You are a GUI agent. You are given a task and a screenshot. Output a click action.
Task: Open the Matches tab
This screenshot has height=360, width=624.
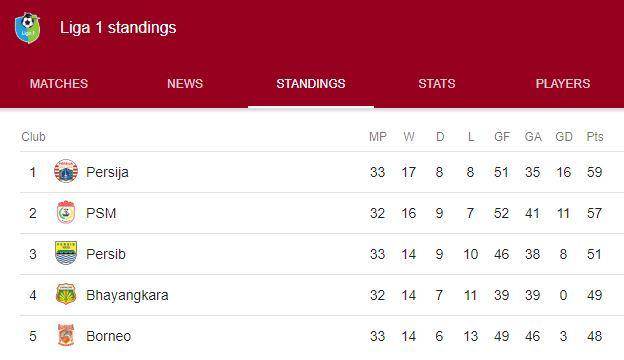tap(59, 84)
